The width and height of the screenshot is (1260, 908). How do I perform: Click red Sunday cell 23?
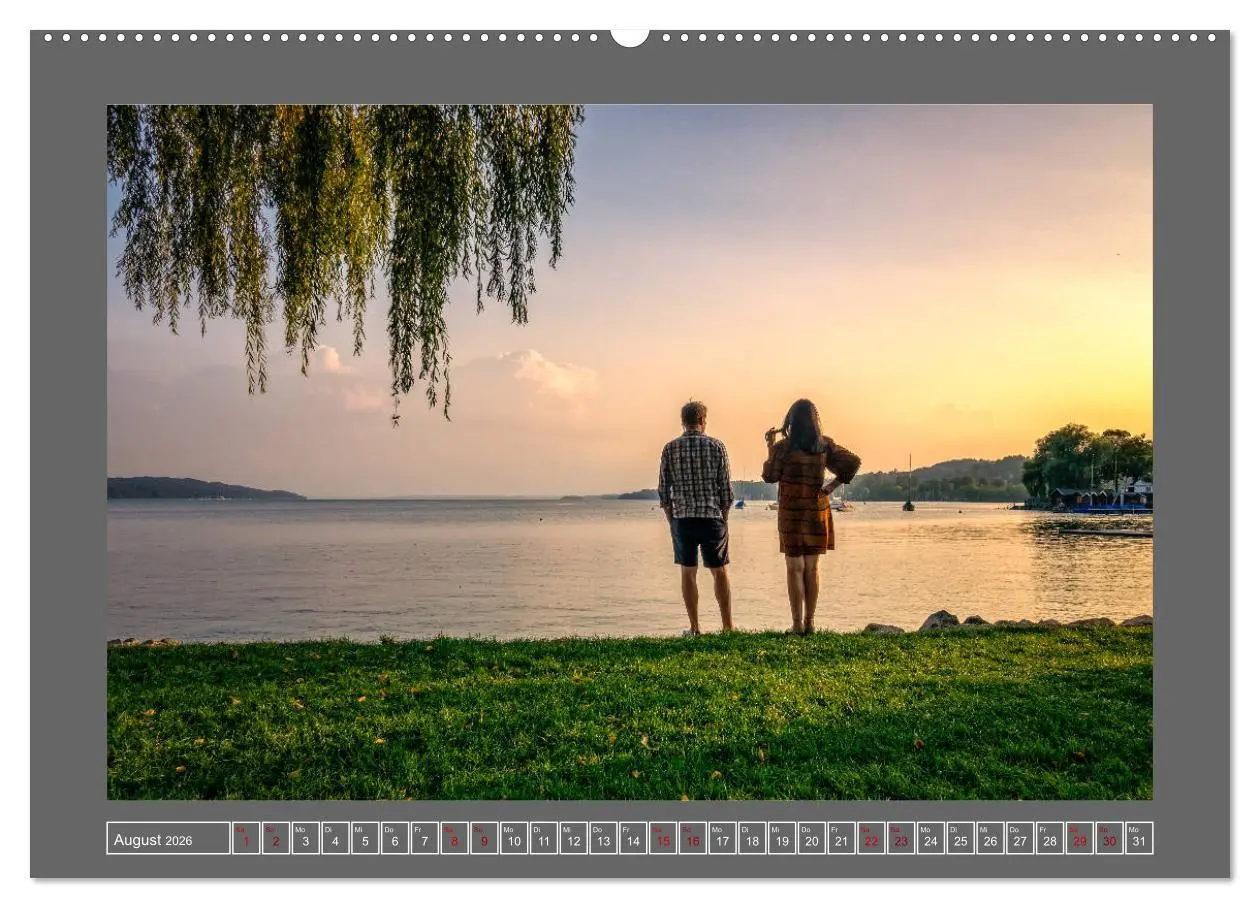pos(901,838)
